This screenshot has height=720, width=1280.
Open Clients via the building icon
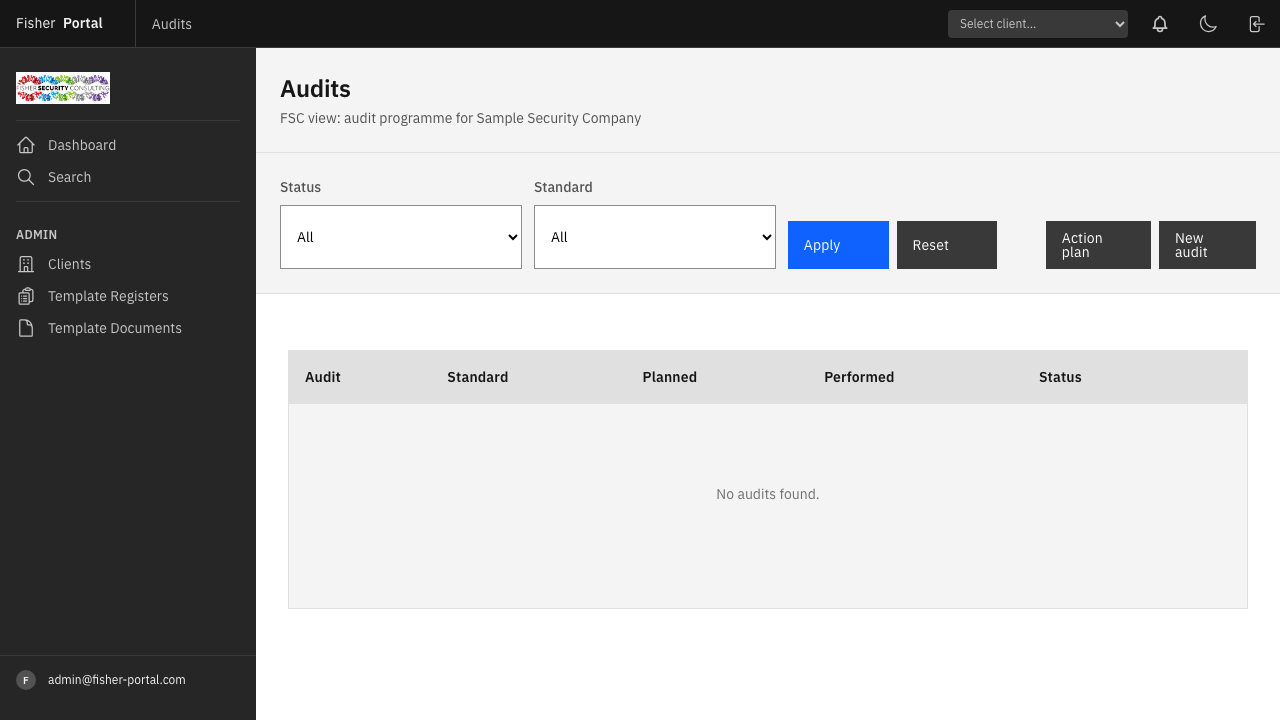click(25, 263)
